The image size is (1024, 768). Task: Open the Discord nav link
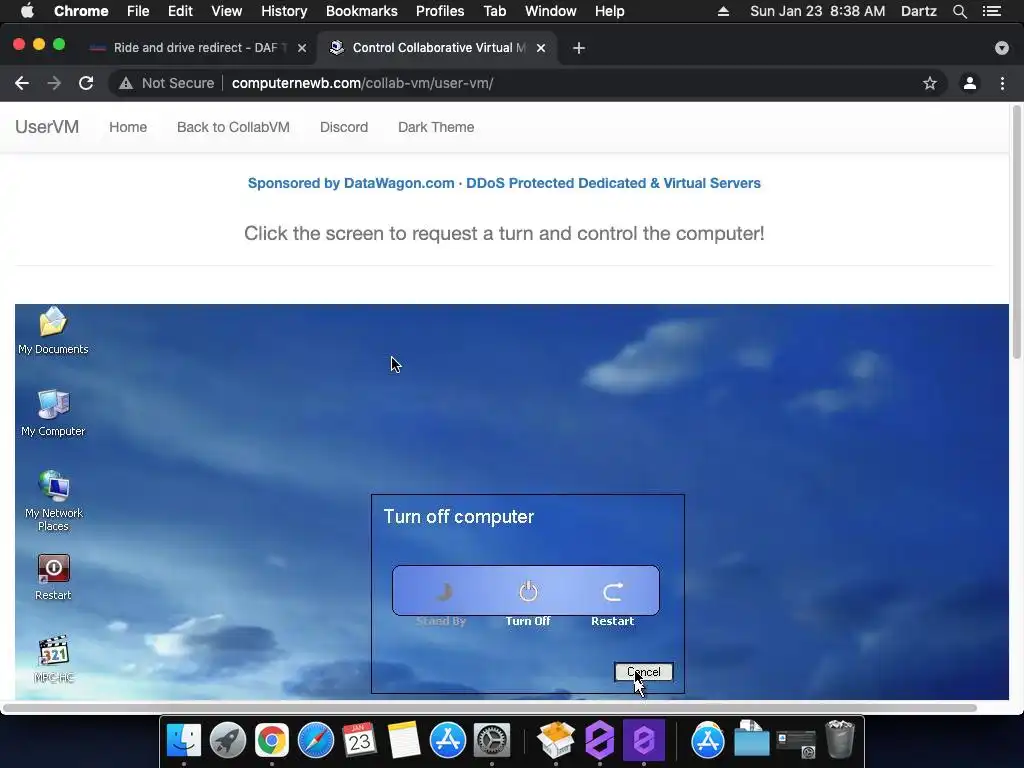pos(344,127)
